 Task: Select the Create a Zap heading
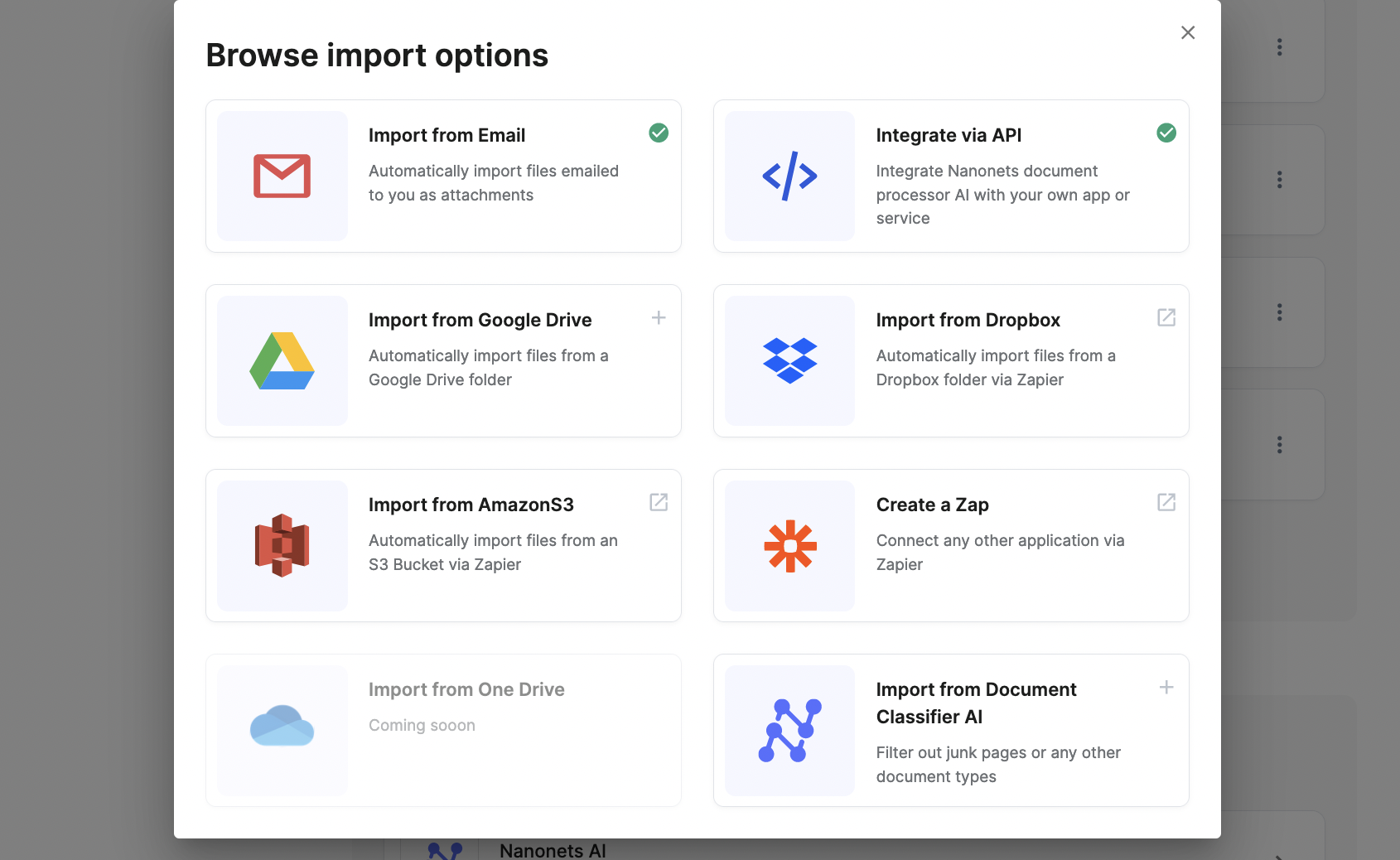point(932,505)
